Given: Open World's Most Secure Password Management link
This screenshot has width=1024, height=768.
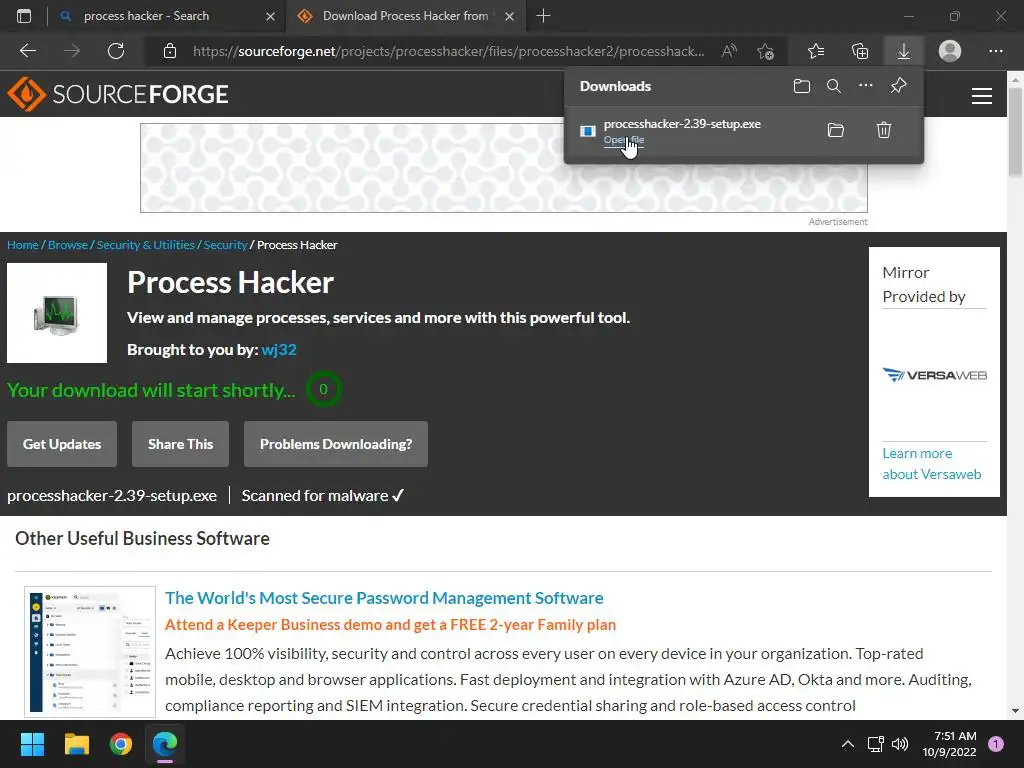Looking at the screenshot, I should coord(384,598).
